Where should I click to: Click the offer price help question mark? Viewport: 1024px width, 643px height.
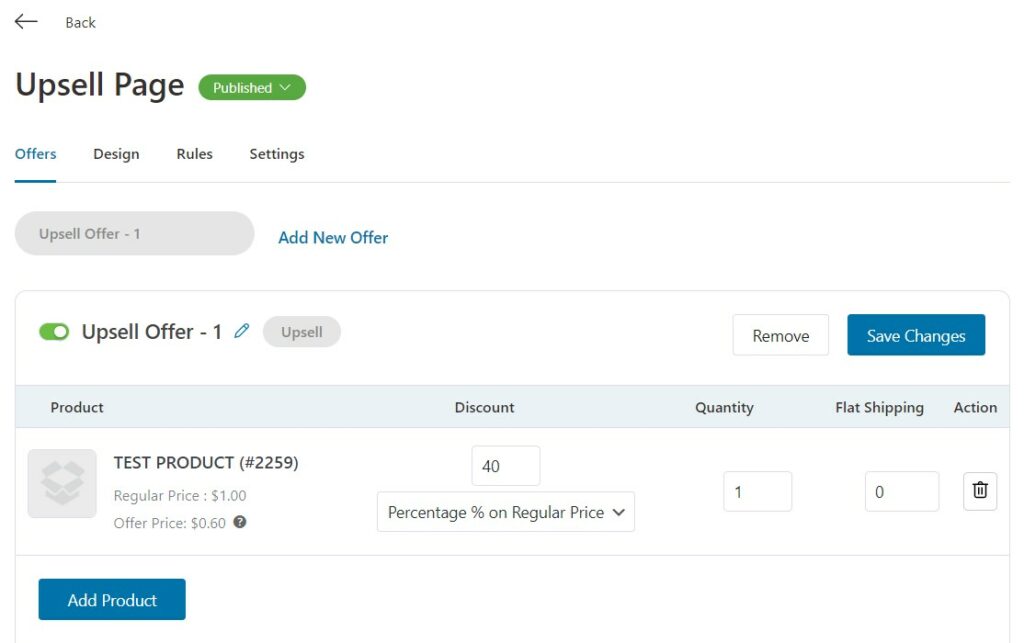[240, 522]
